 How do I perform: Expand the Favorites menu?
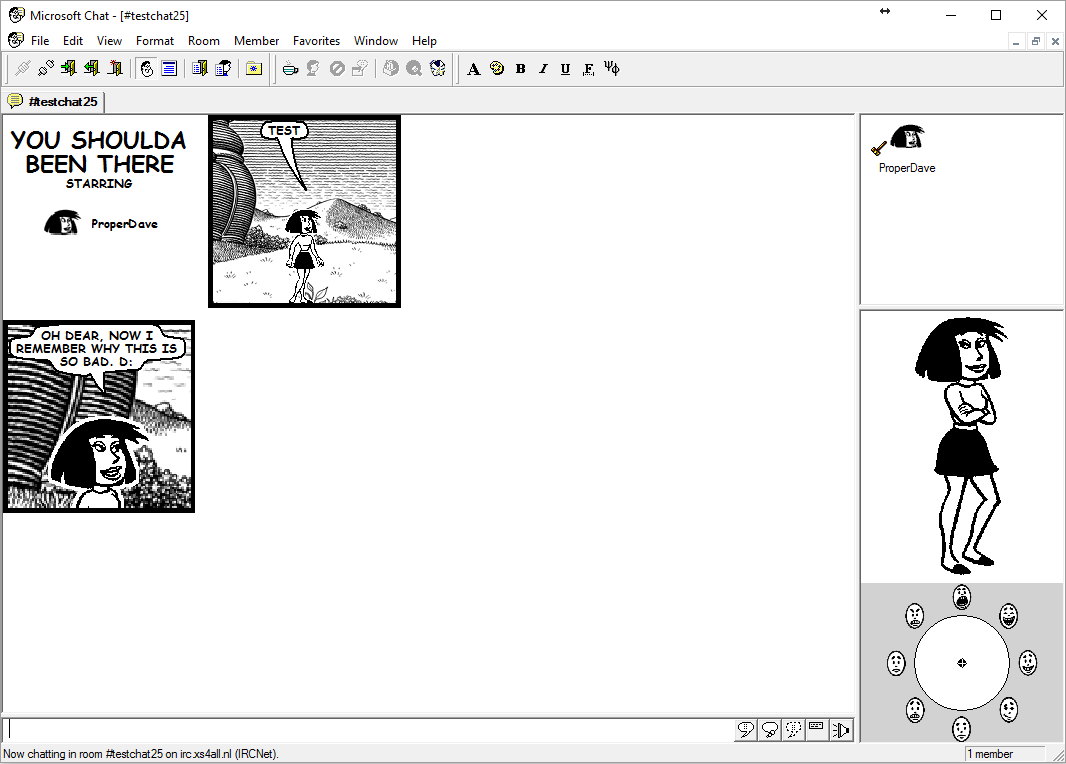coord(316,41)
